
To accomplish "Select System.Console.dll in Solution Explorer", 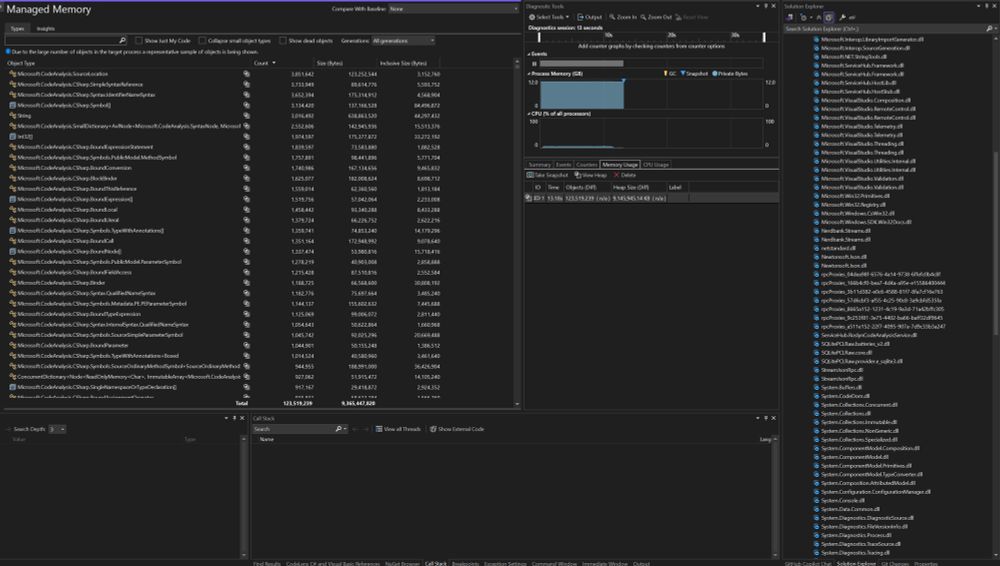I will point(842,500).
